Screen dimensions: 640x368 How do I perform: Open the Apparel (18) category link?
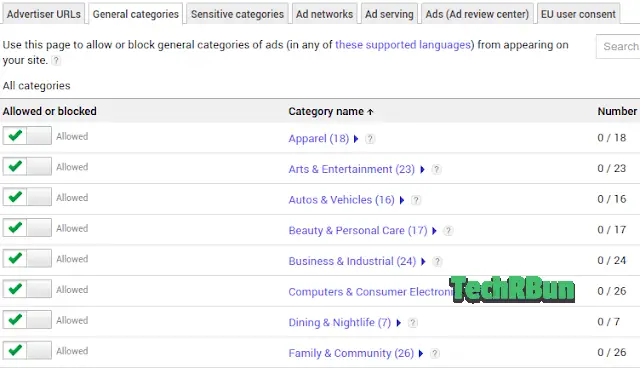point(319,139)
